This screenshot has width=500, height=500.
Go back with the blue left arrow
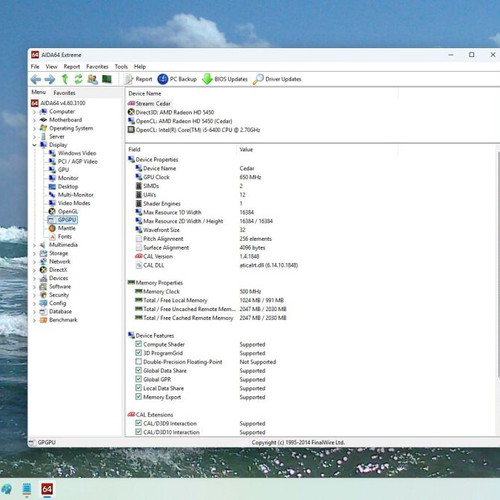(36, 79)
